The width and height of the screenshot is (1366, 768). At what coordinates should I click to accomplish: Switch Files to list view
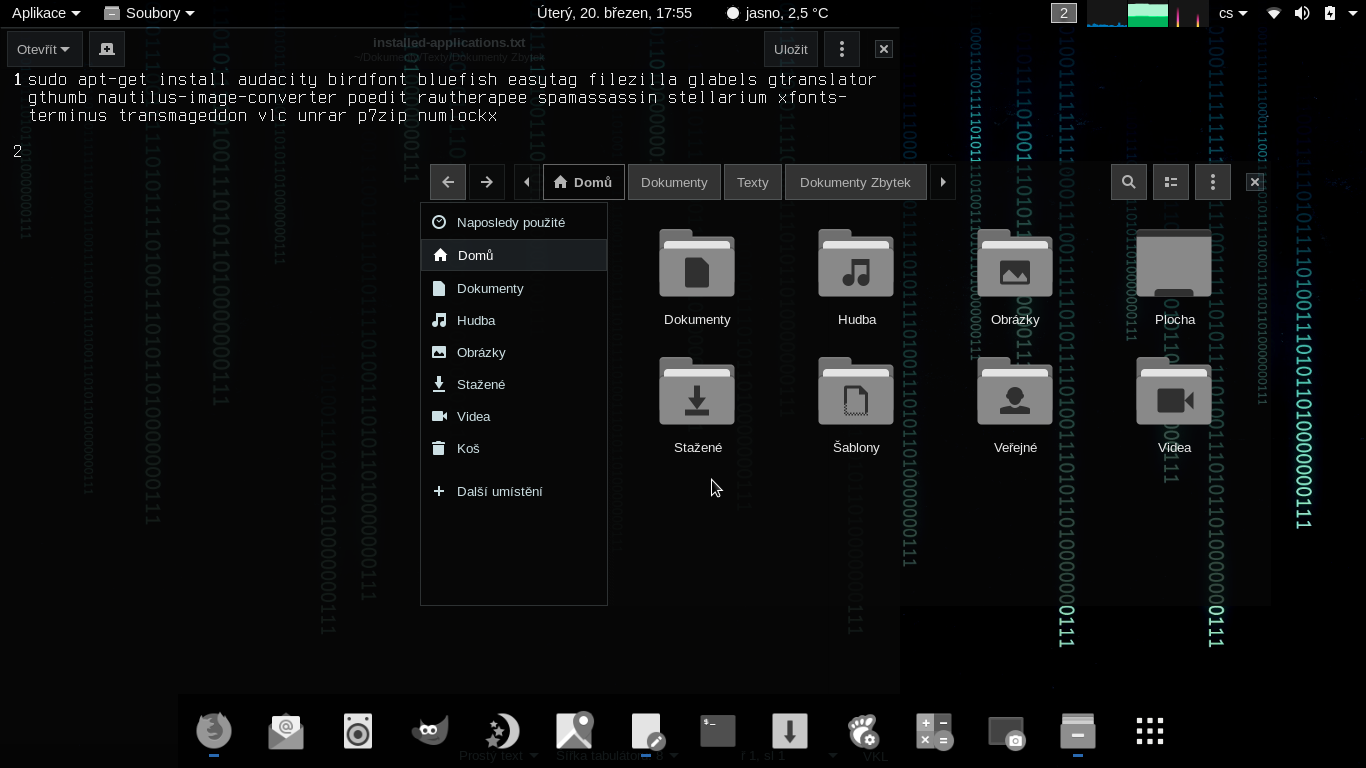(x=1171, y=182)
